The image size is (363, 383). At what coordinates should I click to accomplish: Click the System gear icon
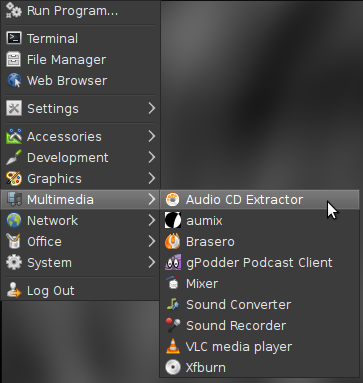tap(14, 262)
